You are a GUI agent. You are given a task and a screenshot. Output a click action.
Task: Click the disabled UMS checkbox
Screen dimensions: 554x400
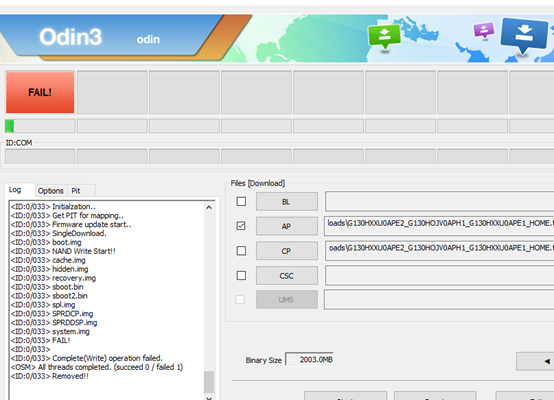tap(240, 300)
